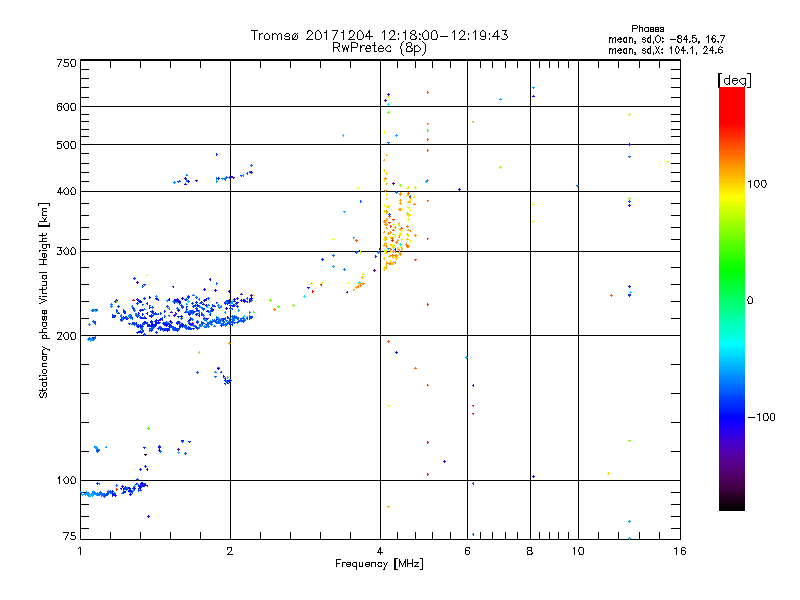Click the colorbar tick label '0'
Viewport: 800px width, 600px height.
tap(750, 301)
